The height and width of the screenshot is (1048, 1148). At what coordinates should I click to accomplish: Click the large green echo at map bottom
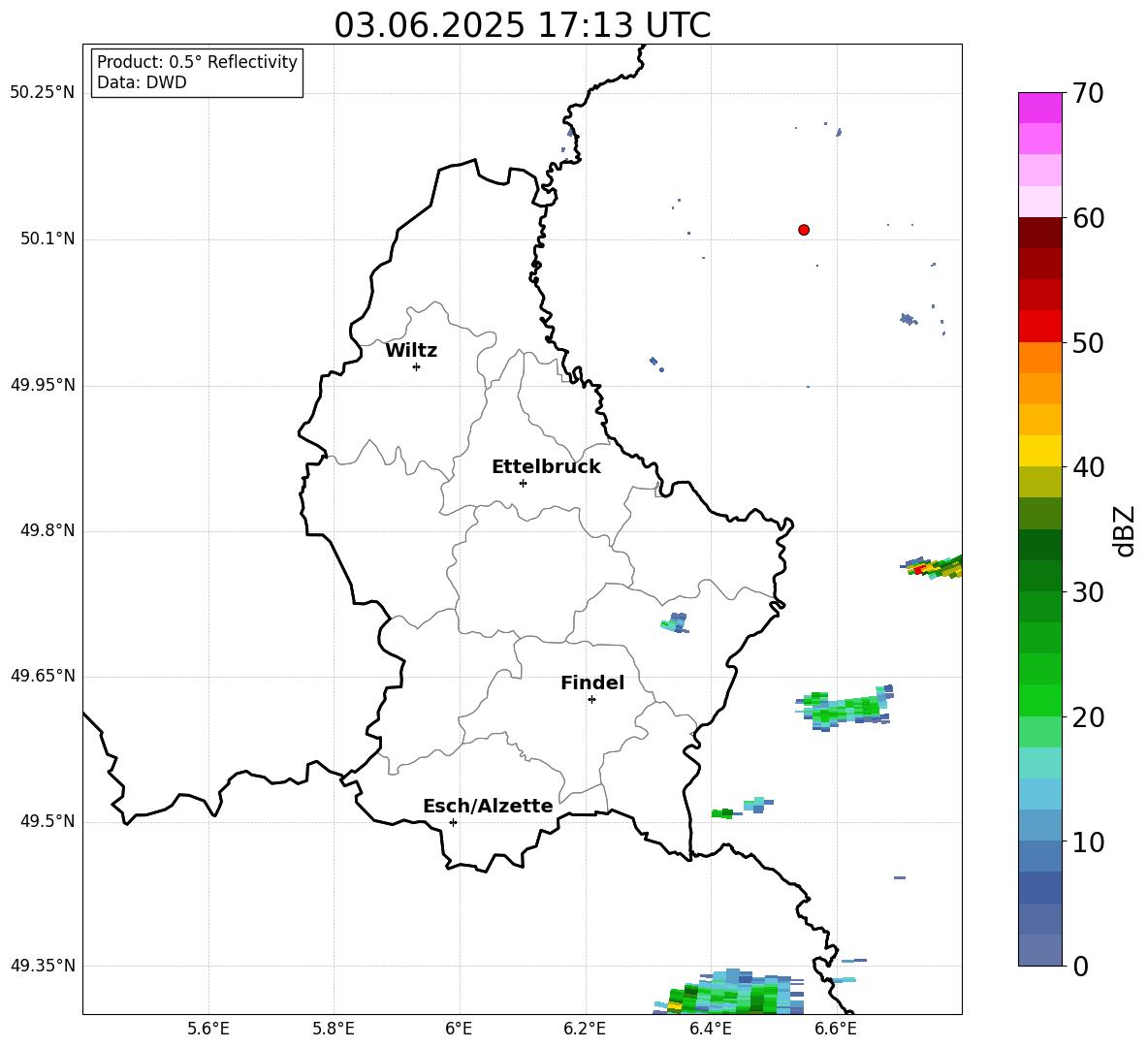729,992
